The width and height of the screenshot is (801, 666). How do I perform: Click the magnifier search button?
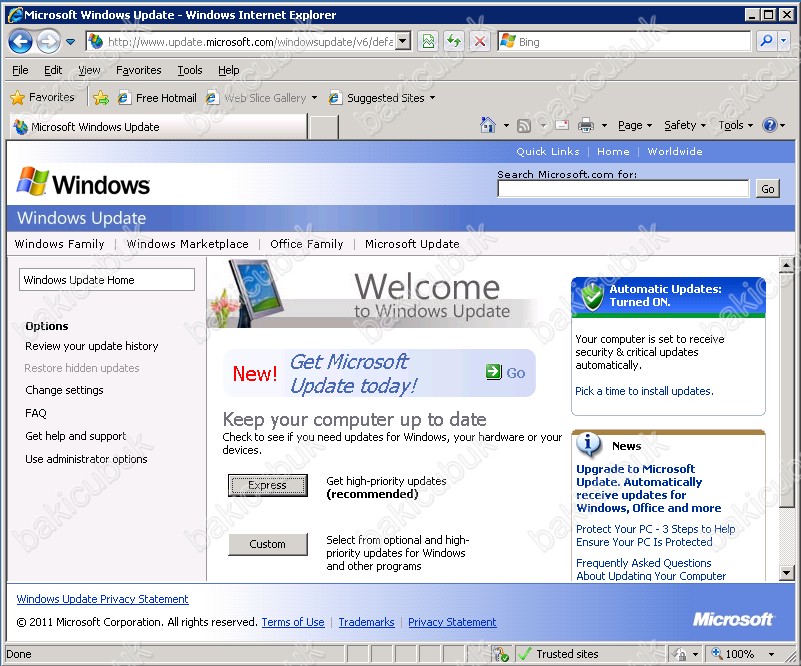pyautogui.click(x=766, y=41)
